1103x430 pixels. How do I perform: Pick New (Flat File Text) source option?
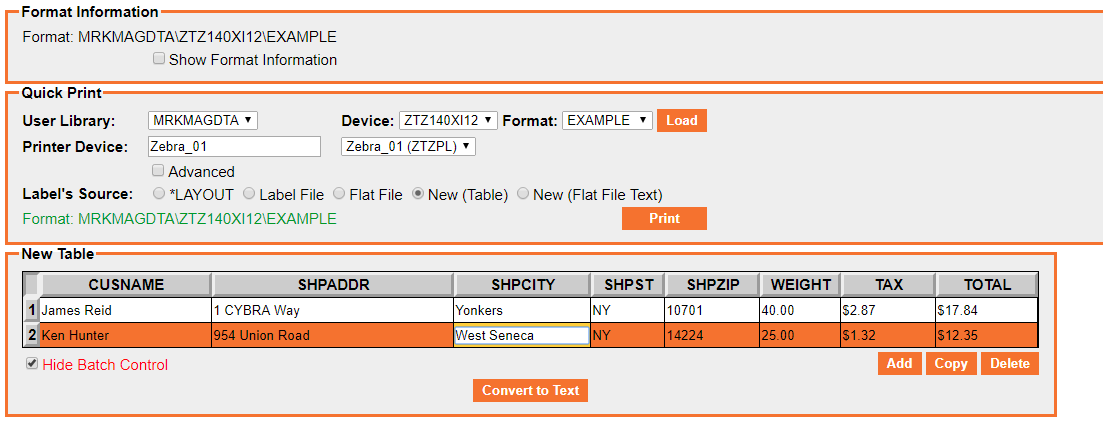pyautogui.click(x=523, y=194)
